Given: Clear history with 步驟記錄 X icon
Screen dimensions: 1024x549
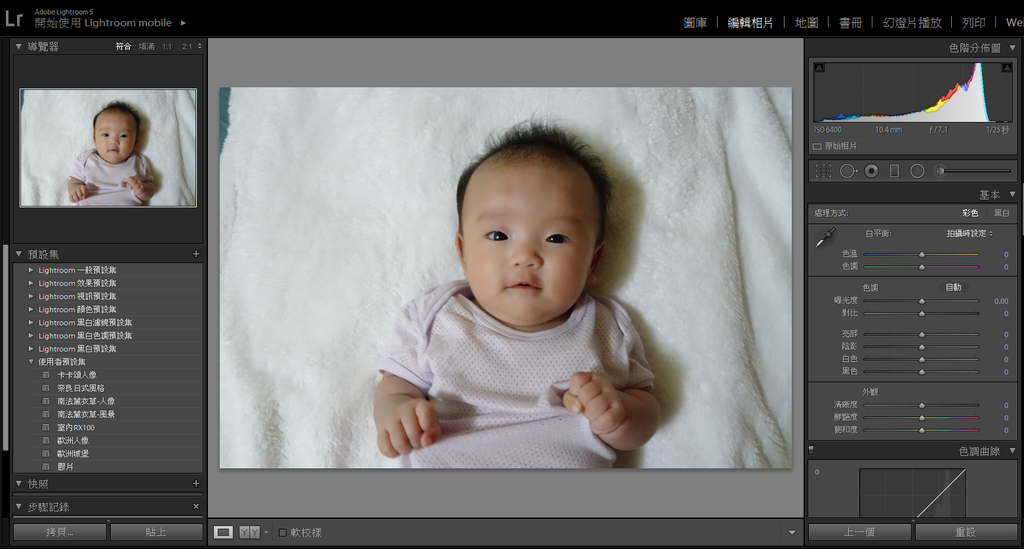Looking at the screenshot, I should [196, 507].
